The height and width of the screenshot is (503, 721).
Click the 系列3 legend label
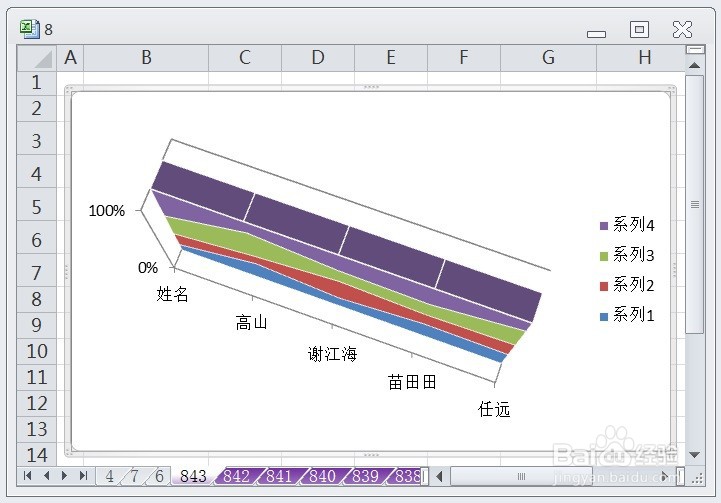pos(633,255)
